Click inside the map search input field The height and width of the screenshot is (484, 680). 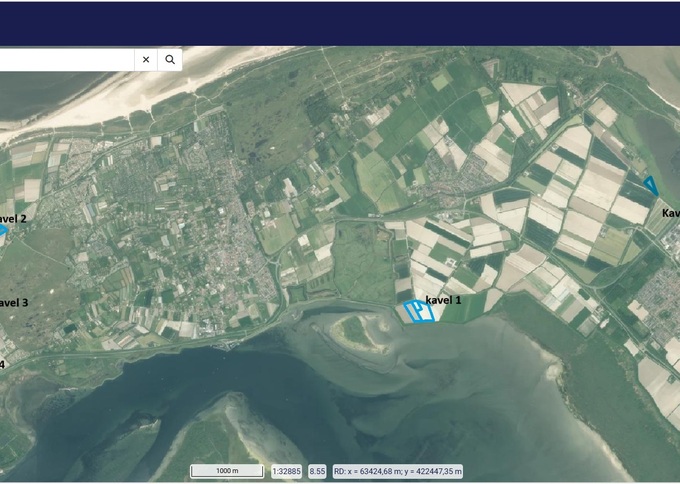click(x=67, y=59)
